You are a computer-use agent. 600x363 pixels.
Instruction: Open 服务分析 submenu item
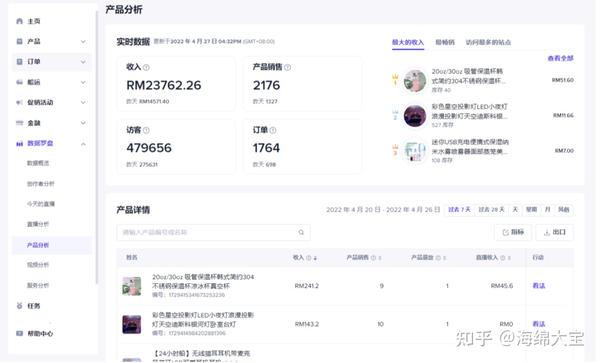click(38, 285)
